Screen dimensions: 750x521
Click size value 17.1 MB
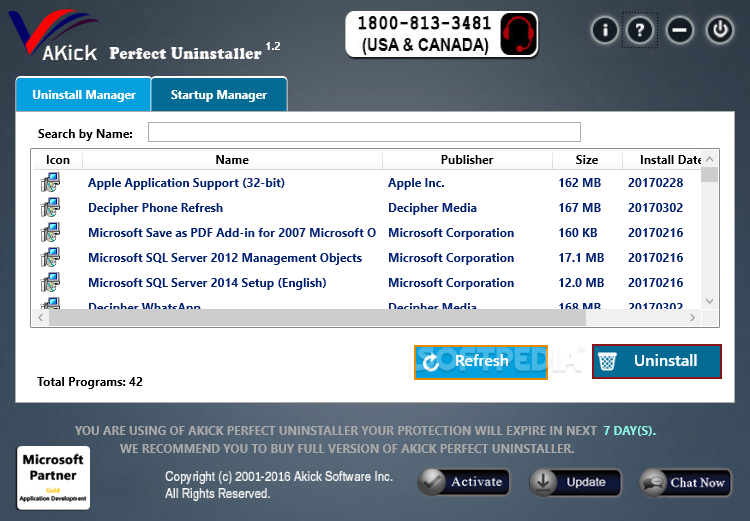pyautogui.click(x=581, y=257)
